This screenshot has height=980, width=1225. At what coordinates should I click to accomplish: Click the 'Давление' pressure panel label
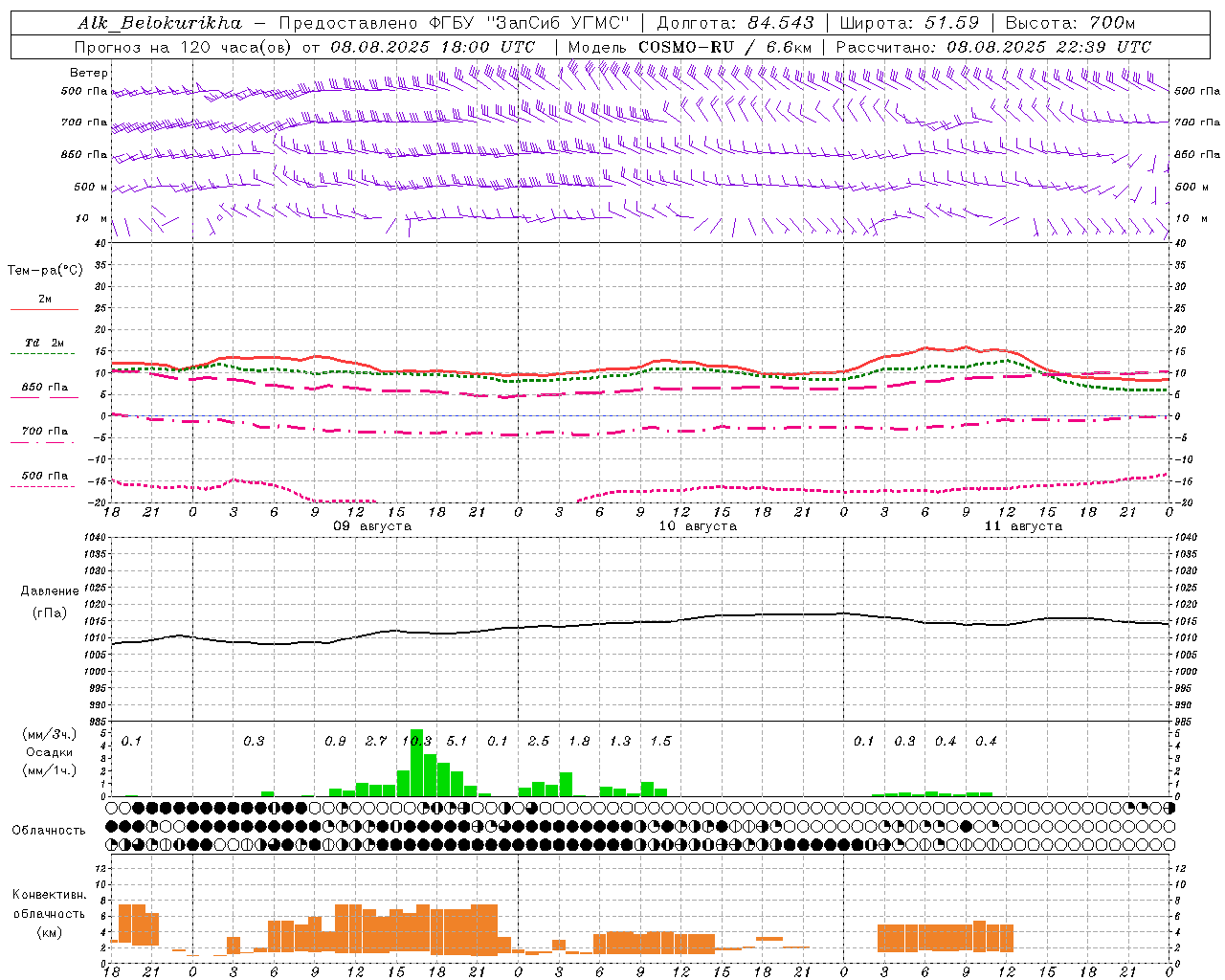pyautogui.click(x=50, y=591)
